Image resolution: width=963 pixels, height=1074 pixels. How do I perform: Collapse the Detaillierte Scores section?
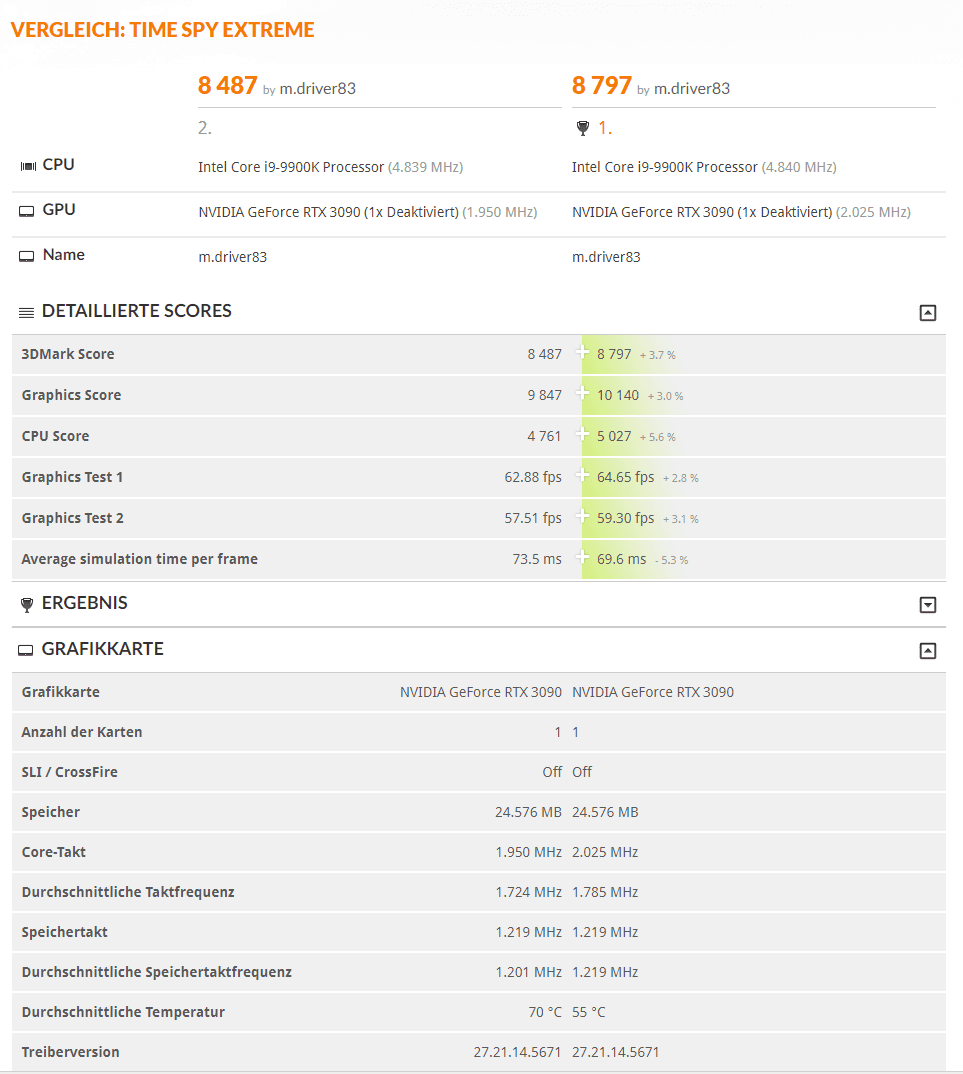pyautogui.click(x=927, y=313)
